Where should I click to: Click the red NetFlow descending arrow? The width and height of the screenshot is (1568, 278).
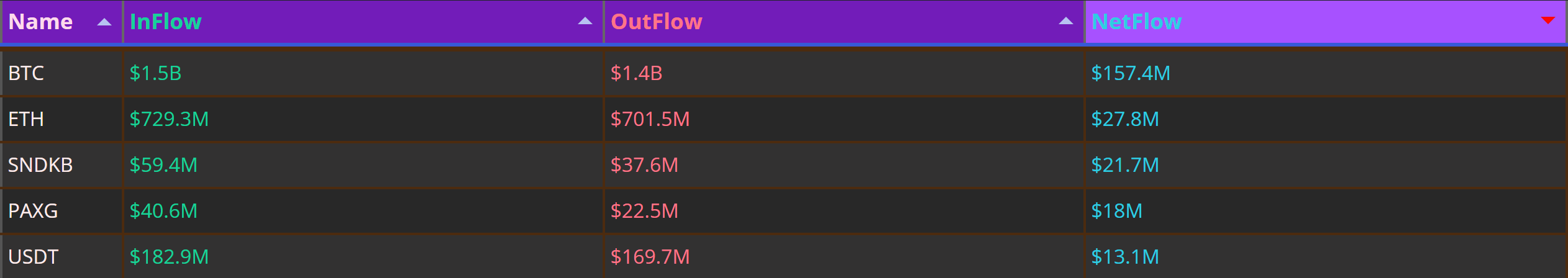pos(1548,20)
